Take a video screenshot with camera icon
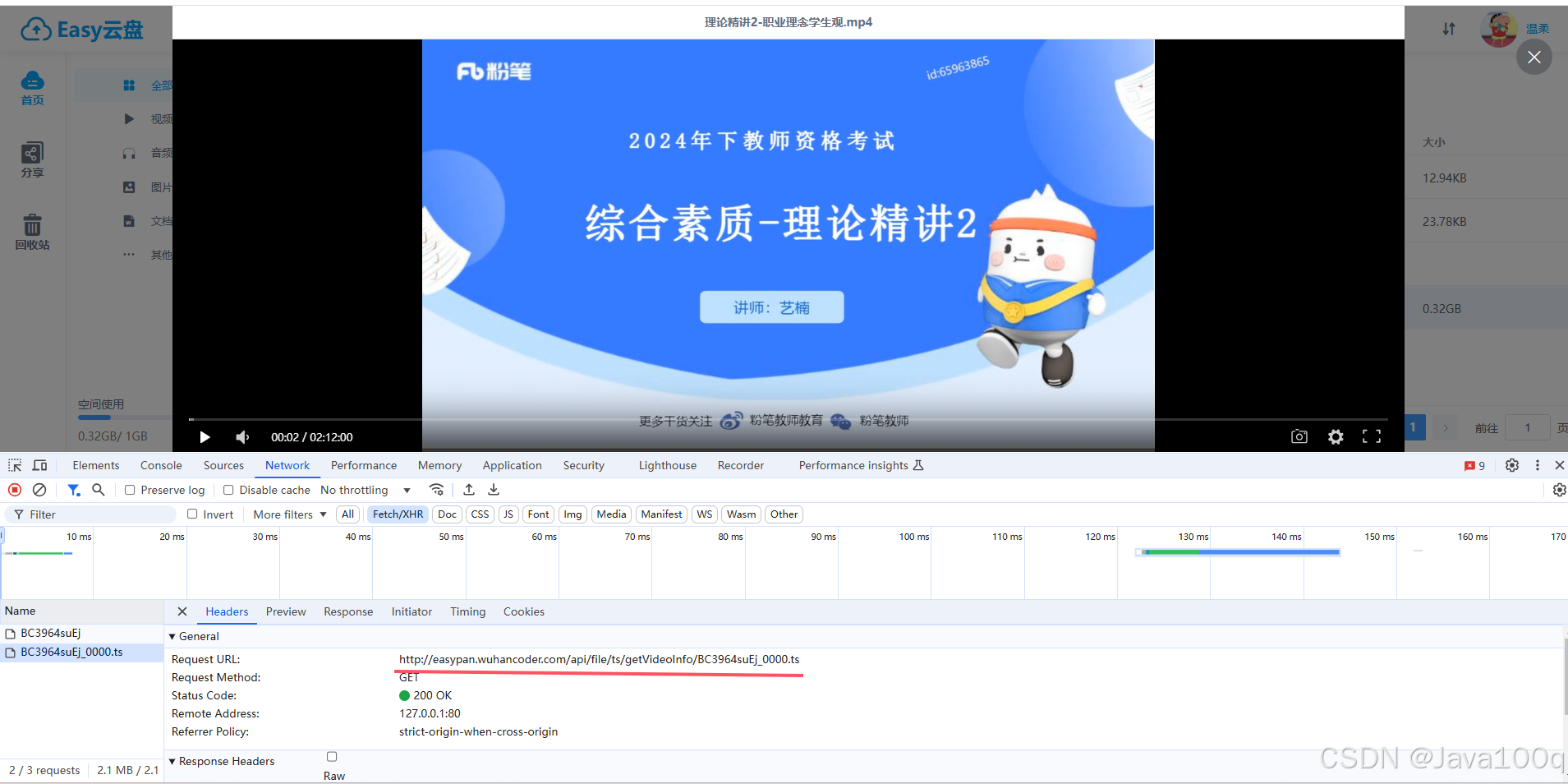1568x784 pixels. (x=1299, y=436)
